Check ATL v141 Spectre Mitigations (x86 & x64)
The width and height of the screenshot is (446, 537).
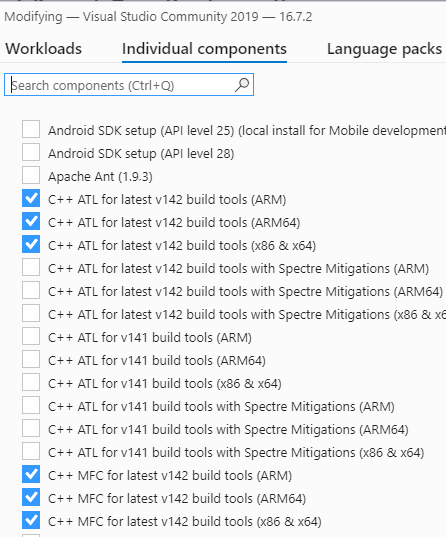(31, 451)
